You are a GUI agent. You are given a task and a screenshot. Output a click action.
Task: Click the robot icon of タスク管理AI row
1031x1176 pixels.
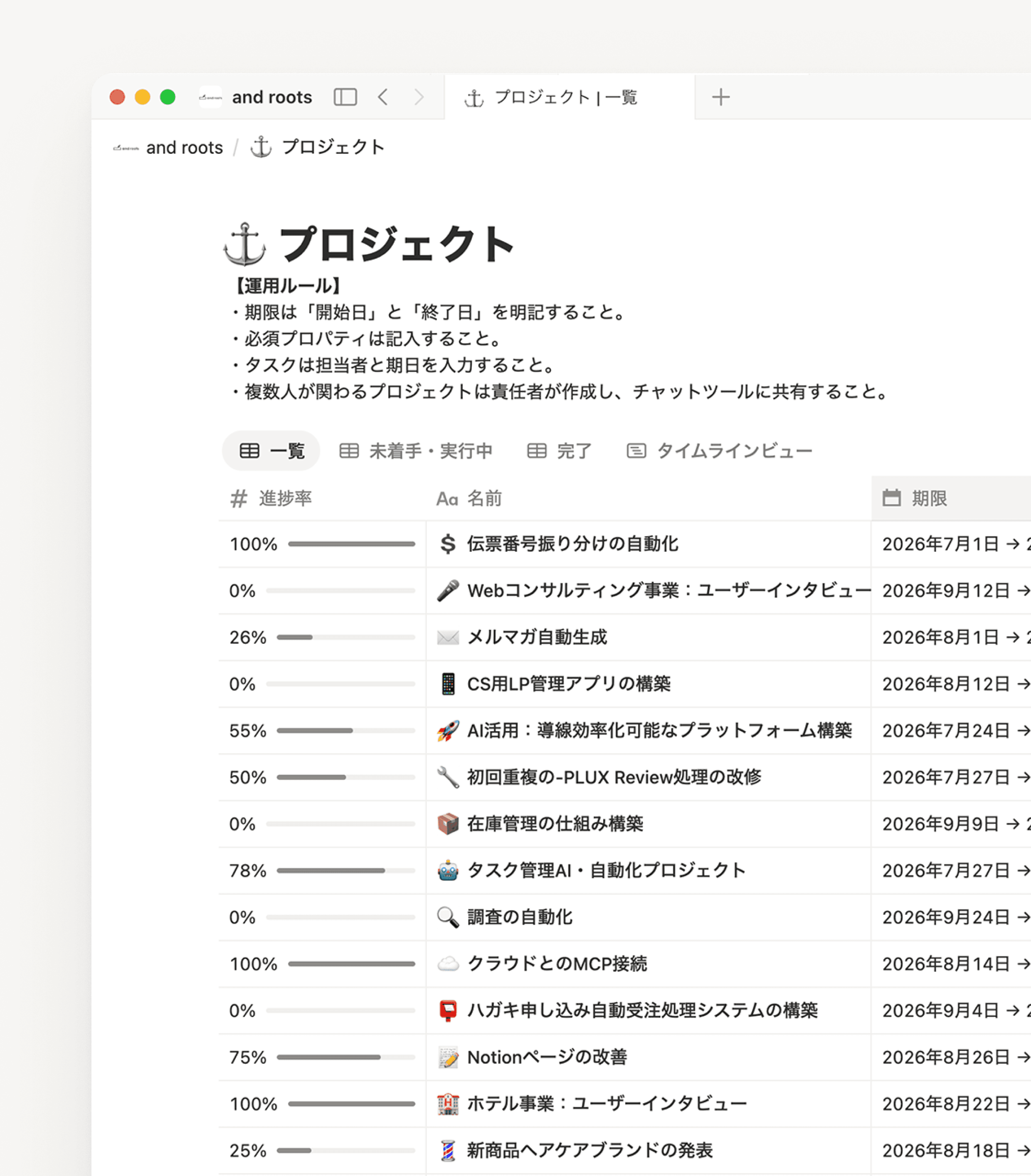(448, 870)
